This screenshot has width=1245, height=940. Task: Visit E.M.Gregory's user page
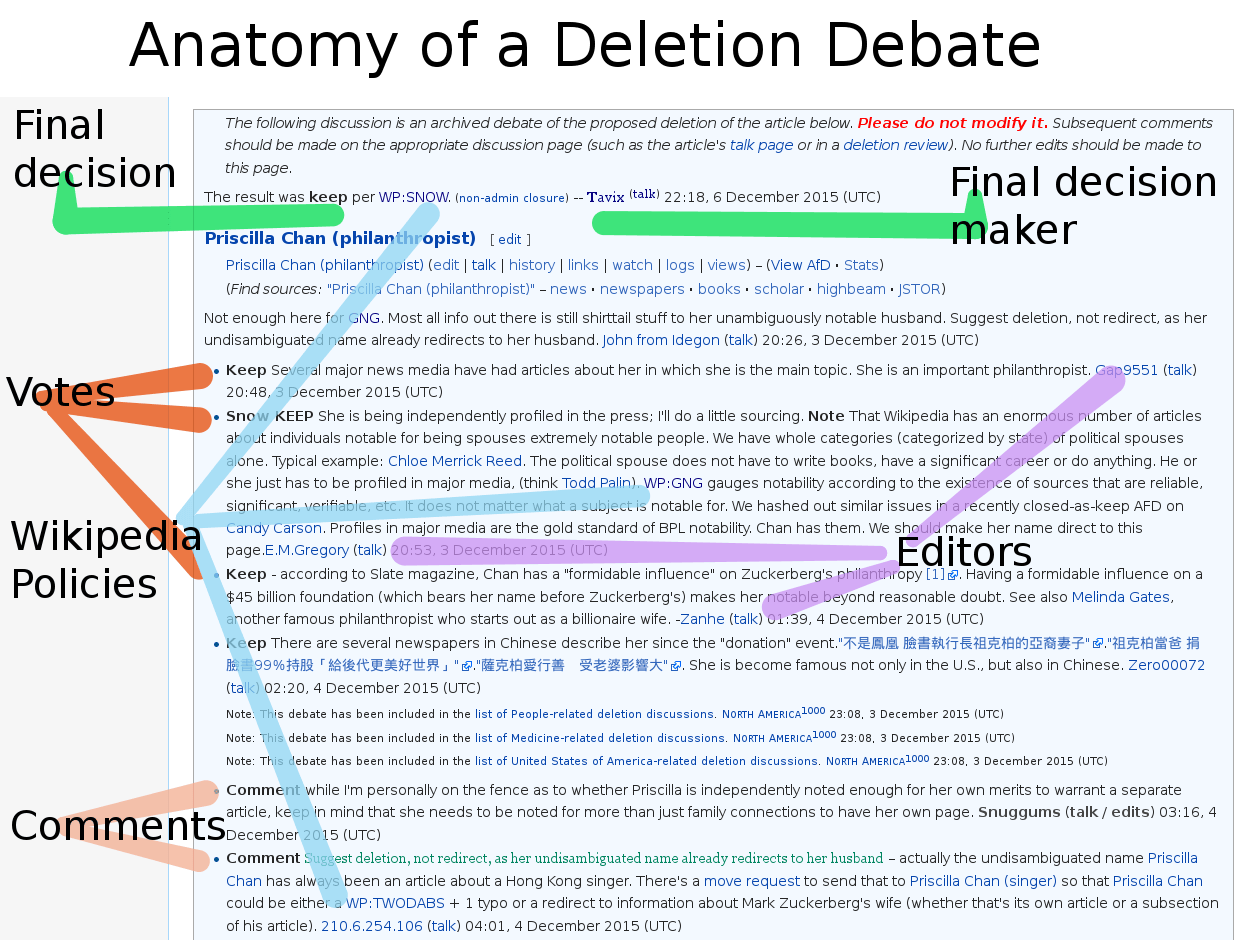tap(307, 550)
